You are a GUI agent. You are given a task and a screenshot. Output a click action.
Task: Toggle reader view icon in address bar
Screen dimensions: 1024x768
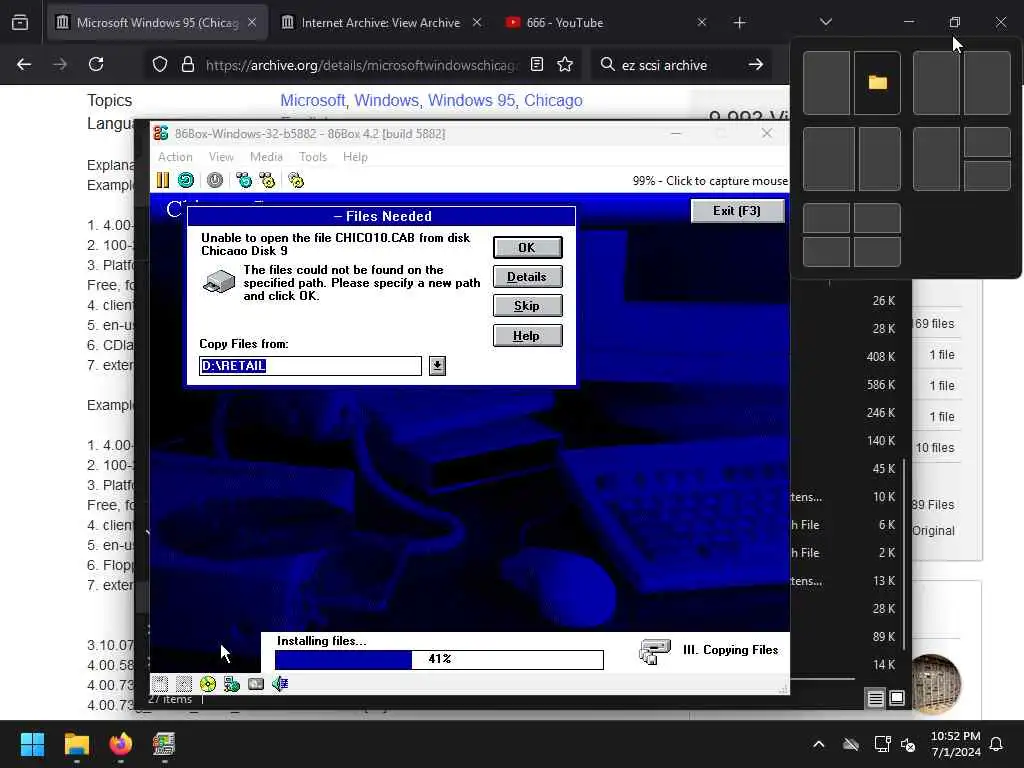[537, 64]
